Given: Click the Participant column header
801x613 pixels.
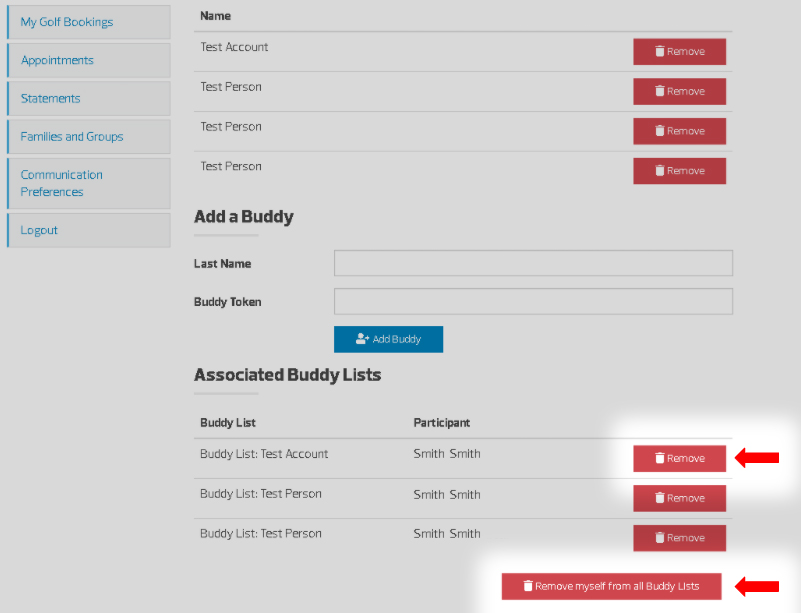Looking at the screenshot, I should 442,423.
